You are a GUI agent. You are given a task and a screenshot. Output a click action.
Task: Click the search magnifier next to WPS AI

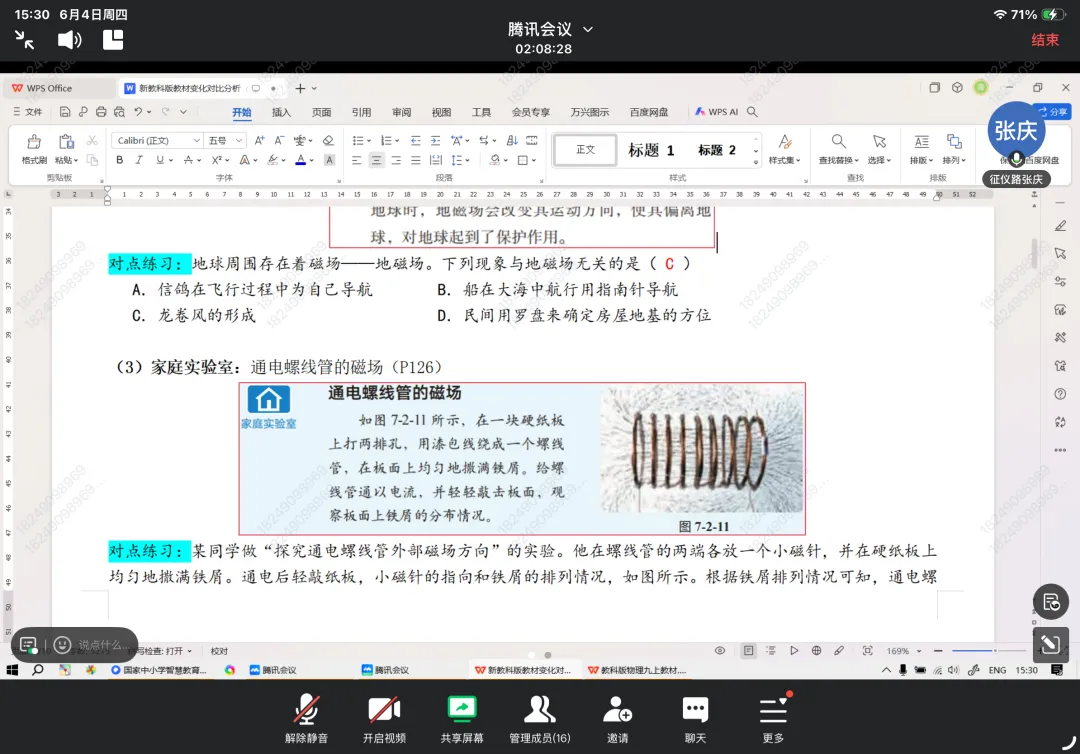pyautogui.click(x=752, y=112)
